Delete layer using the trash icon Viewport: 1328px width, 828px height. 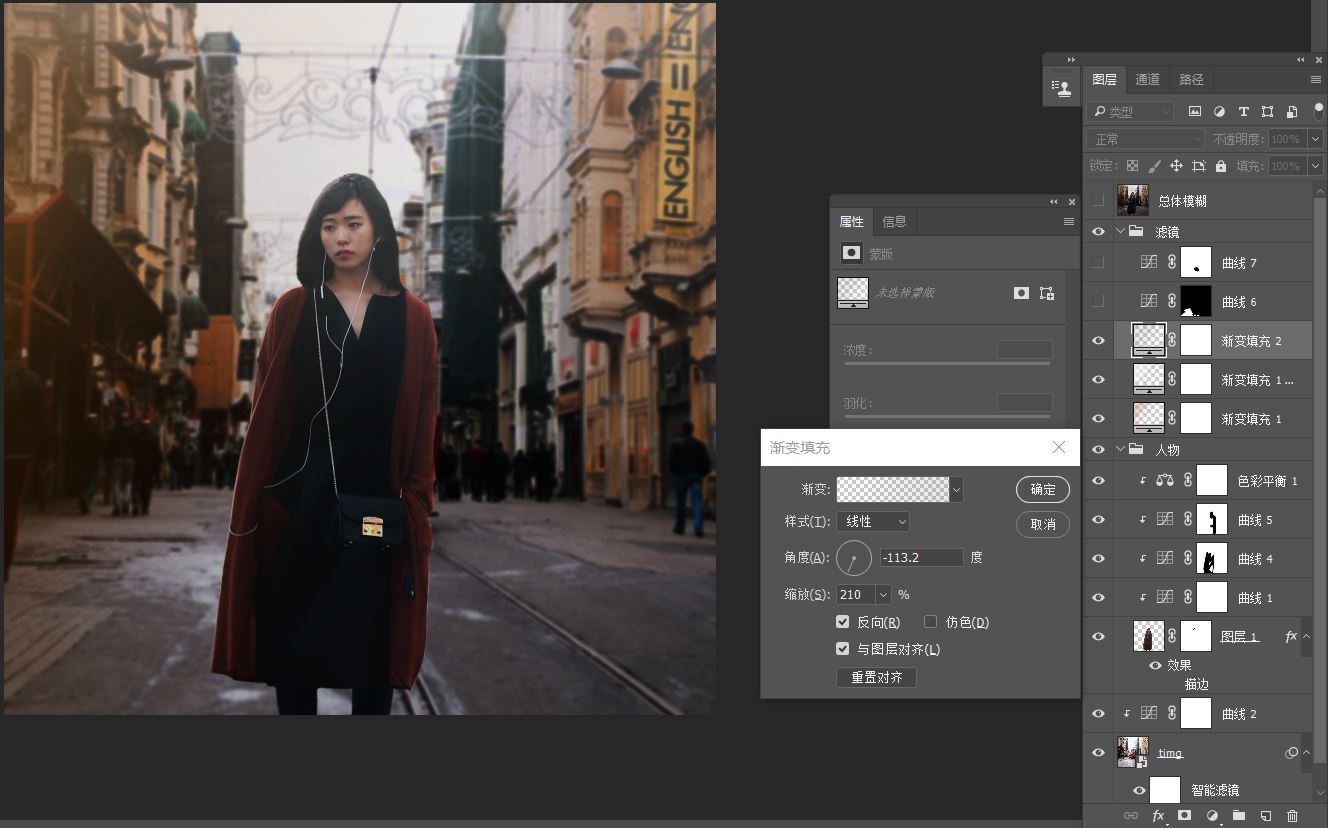[x=1292, y=816]
